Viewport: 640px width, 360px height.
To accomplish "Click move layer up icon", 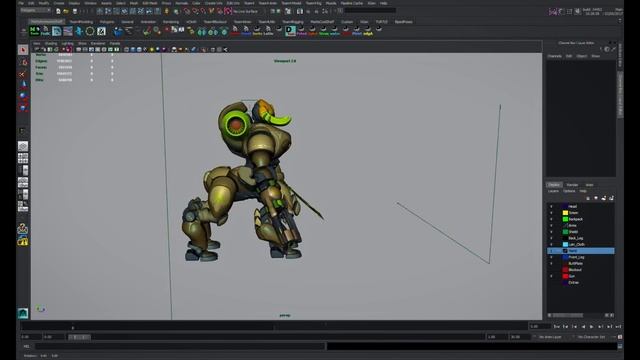I will click(588, 198).
